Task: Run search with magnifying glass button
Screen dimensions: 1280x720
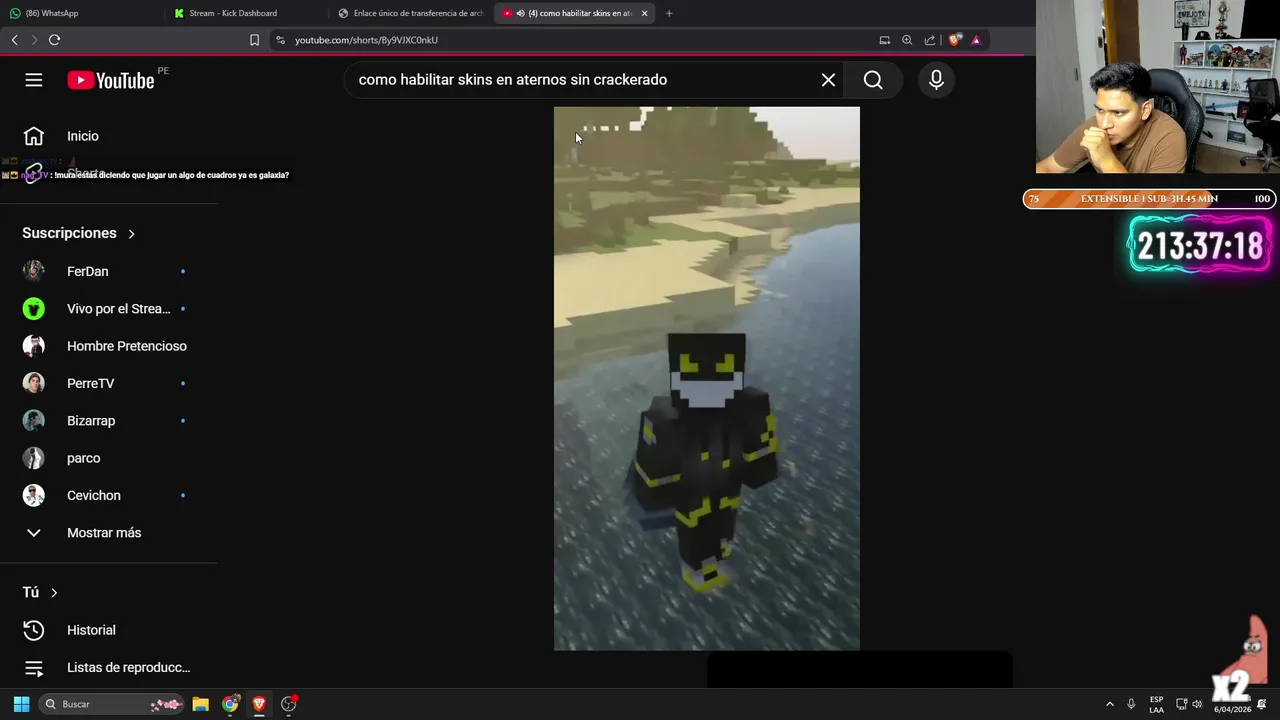Action: (x=873, y=80)
